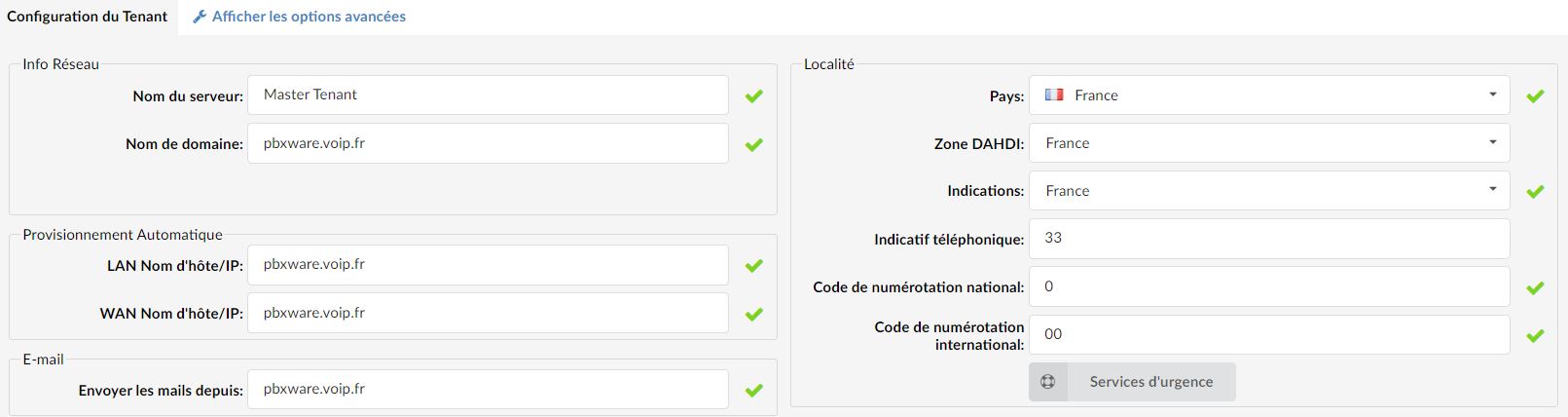
Task: Select the Indicatif téléphonique input field
Action: [1269, 239]
